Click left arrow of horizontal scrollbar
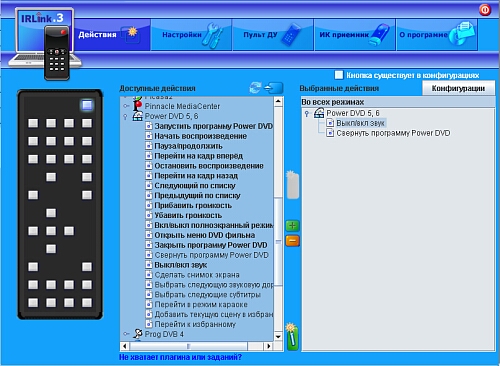 (125, 346)
